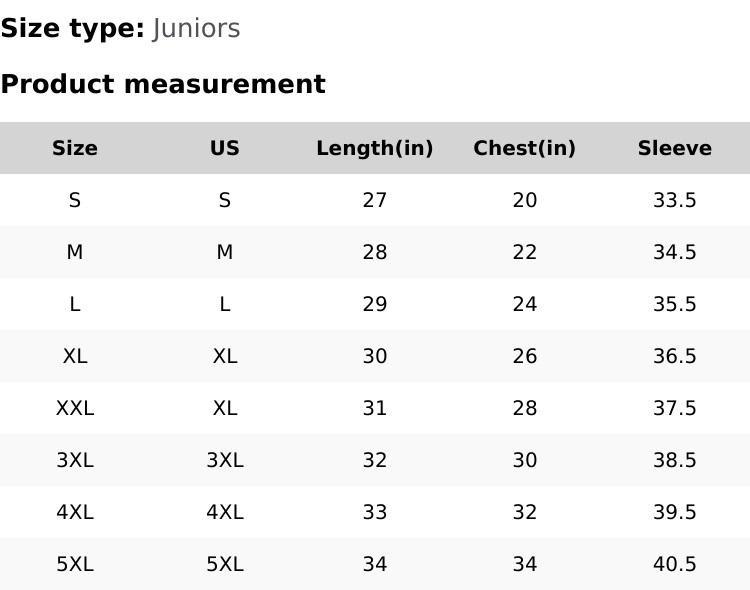Screen dimensions: 750x590
Task: Click the chest value 22
Action: tap(525, 252)
